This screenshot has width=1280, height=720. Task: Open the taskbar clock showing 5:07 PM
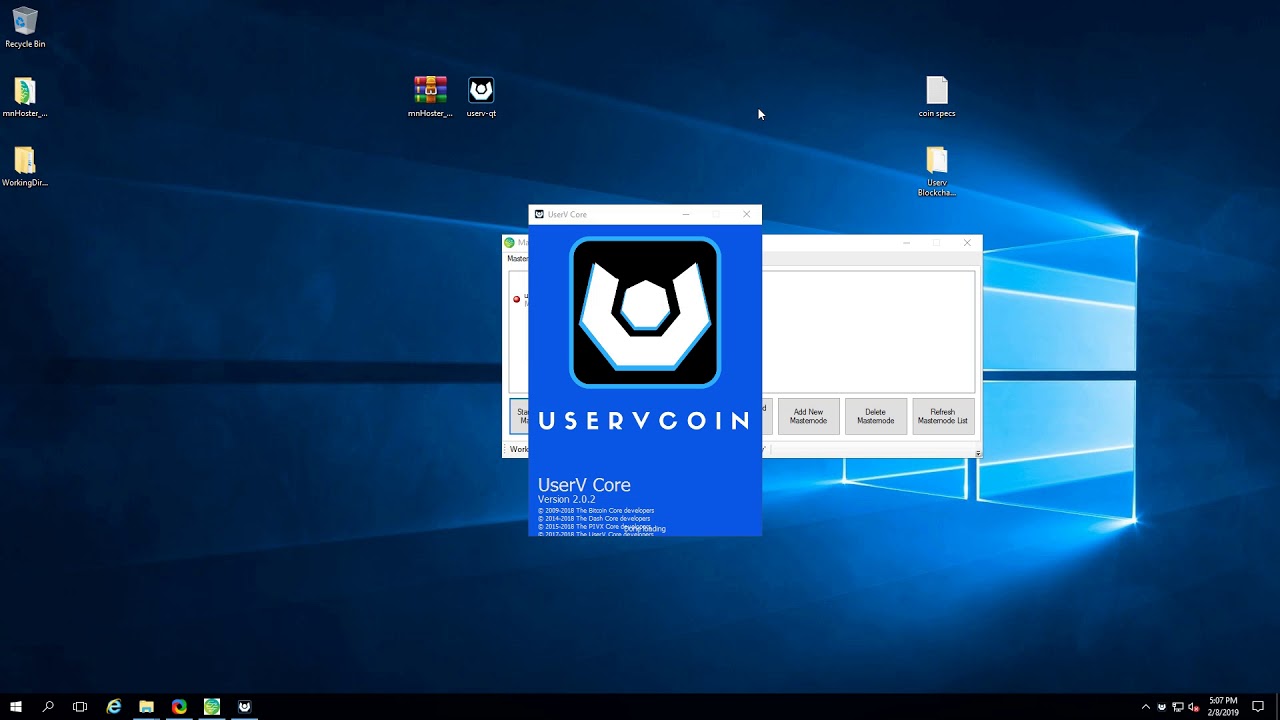[1223, 706]
